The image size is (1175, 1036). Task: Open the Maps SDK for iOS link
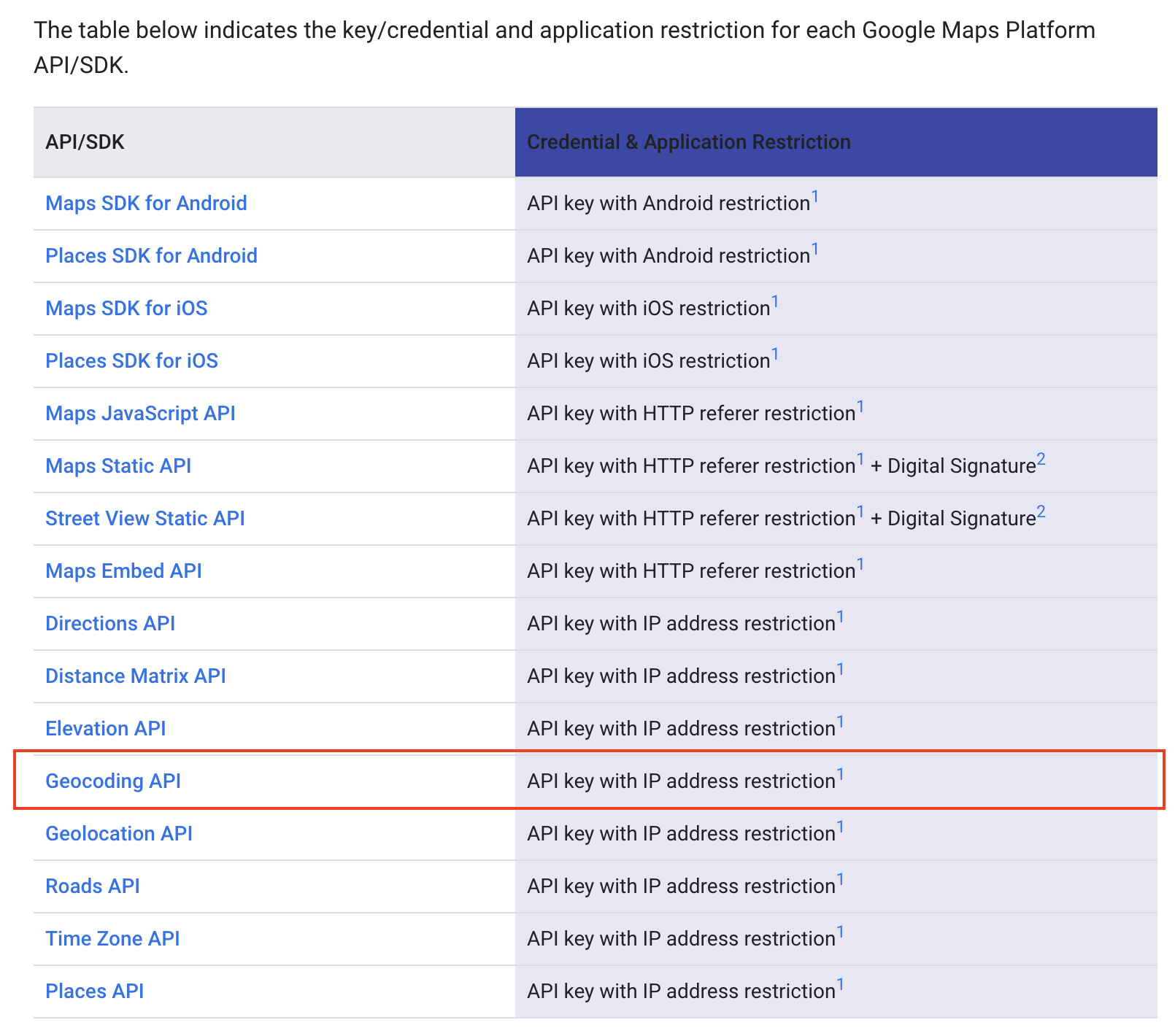point(126,308)
